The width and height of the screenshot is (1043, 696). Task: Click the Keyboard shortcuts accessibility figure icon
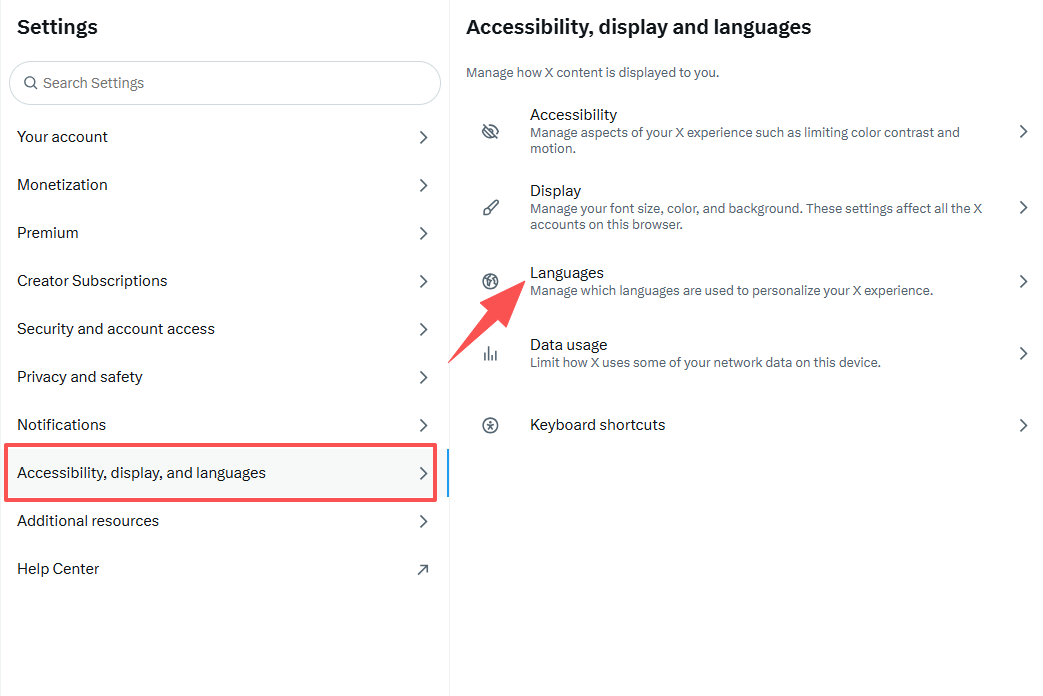490,425
